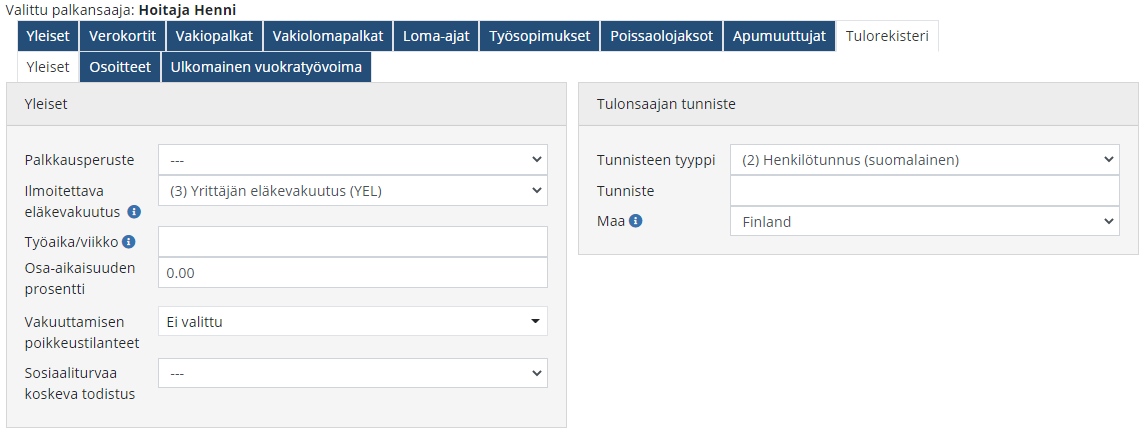Select the Loma-ajat tab
Image resolution: width=1146 pixels, height=432 pixels.
coord(436,36)
